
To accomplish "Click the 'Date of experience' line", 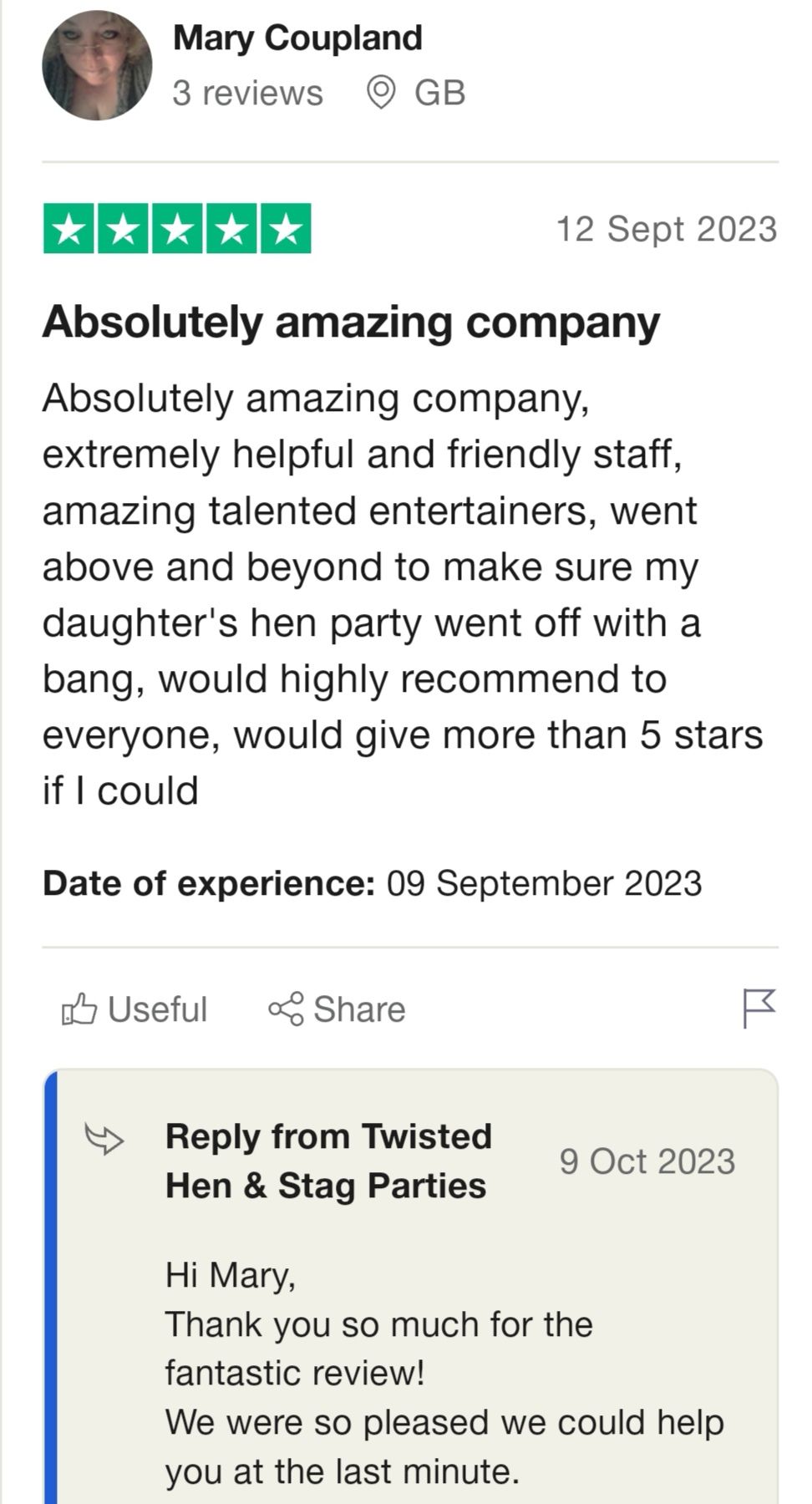I will tap(372, 883).
